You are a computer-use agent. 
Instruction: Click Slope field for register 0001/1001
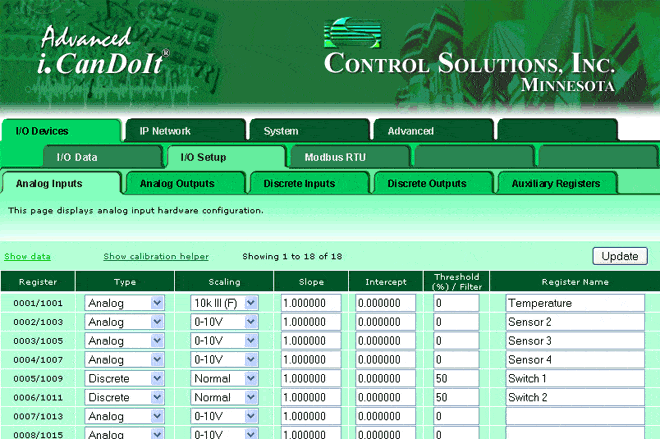[311, 303]
